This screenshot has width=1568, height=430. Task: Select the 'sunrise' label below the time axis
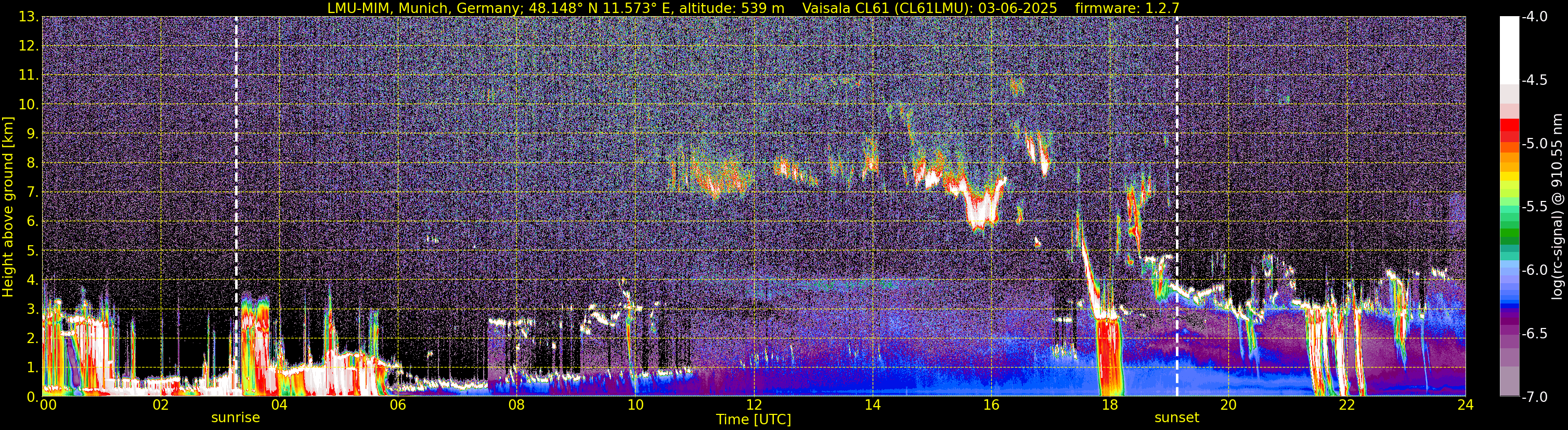click(x=236, y=418)
